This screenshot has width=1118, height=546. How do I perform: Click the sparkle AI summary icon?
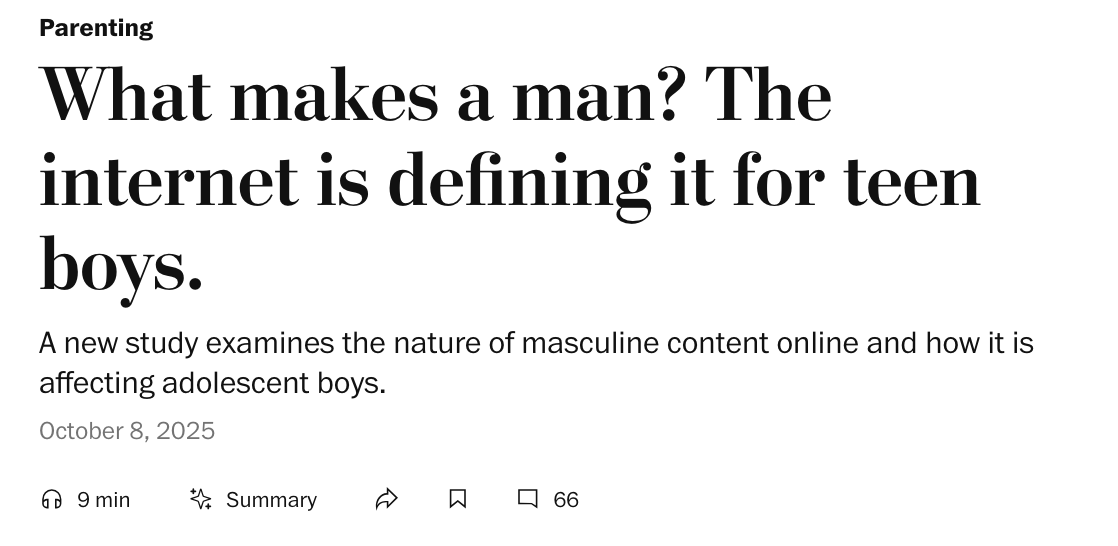(201, 499)
